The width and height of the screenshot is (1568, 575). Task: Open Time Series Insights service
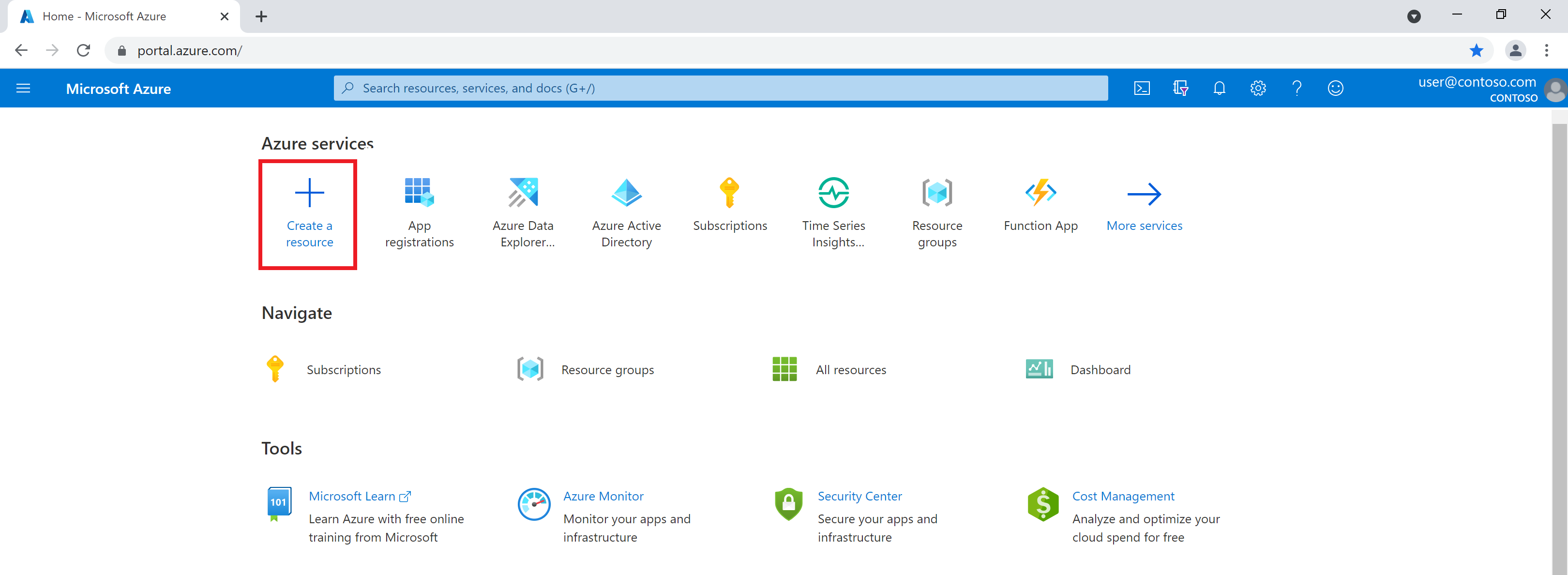point(834,205)
